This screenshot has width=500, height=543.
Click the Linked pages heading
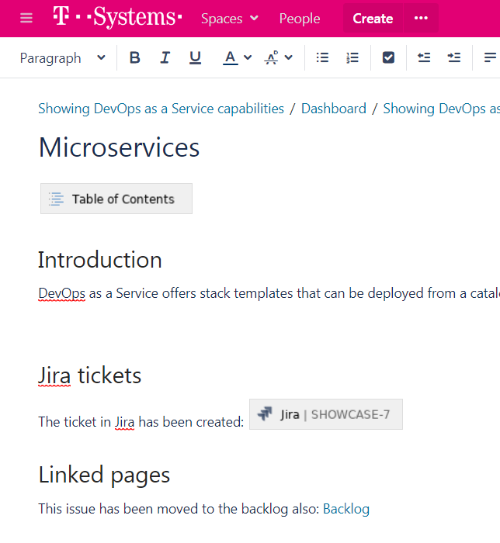(104, 474)
